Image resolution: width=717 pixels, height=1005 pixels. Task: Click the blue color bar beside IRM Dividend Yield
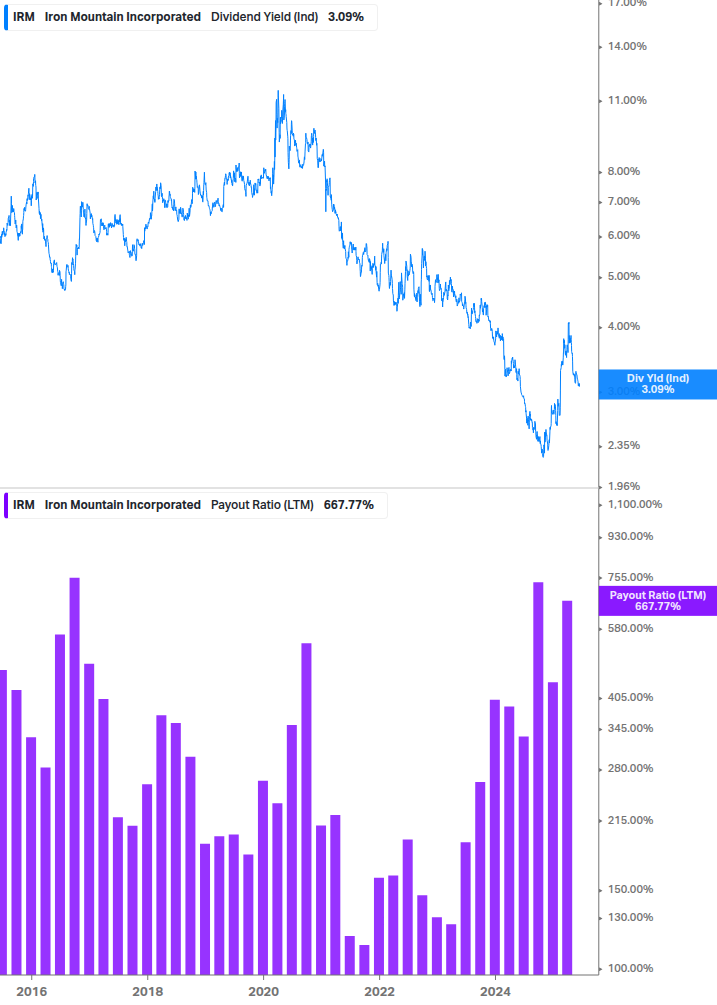coord(6,17)
